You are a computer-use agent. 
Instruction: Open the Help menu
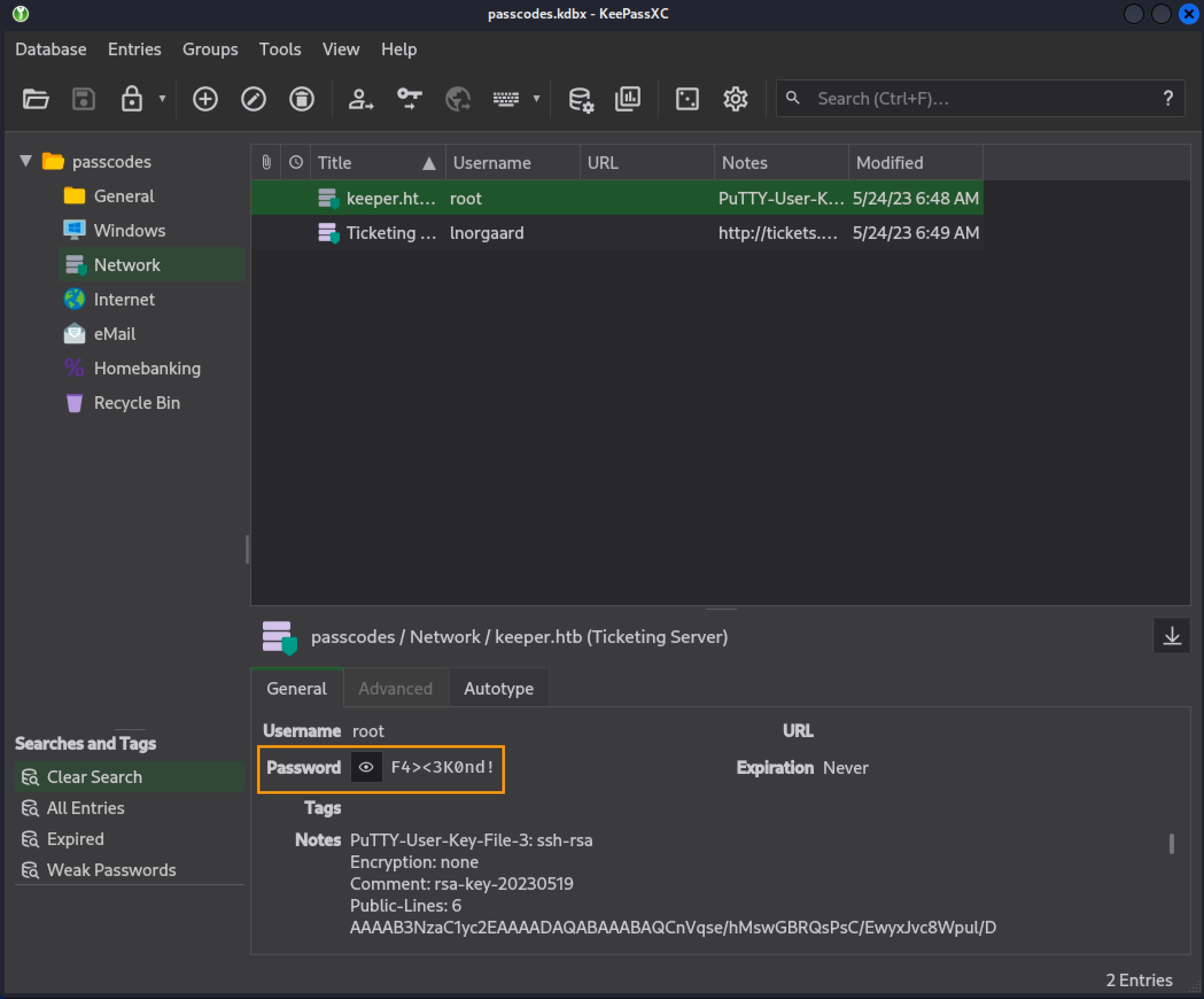coord(399,49)
